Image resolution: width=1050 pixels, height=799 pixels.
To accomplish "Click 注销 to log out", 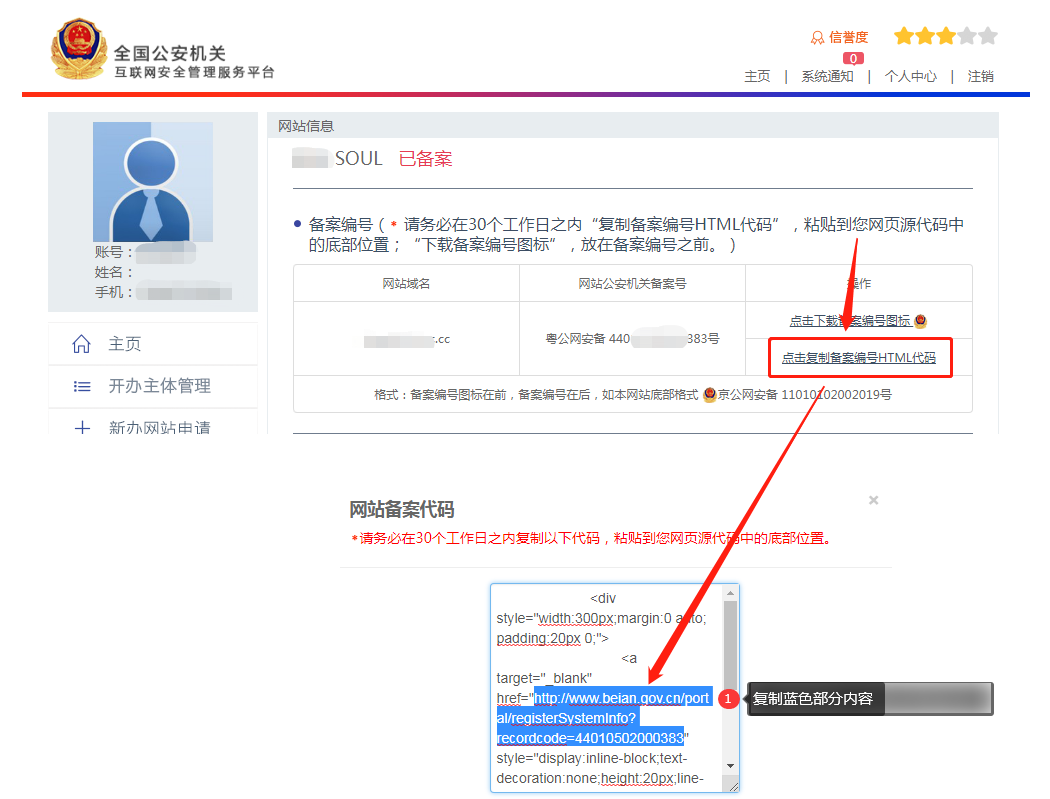I will 980,76.
